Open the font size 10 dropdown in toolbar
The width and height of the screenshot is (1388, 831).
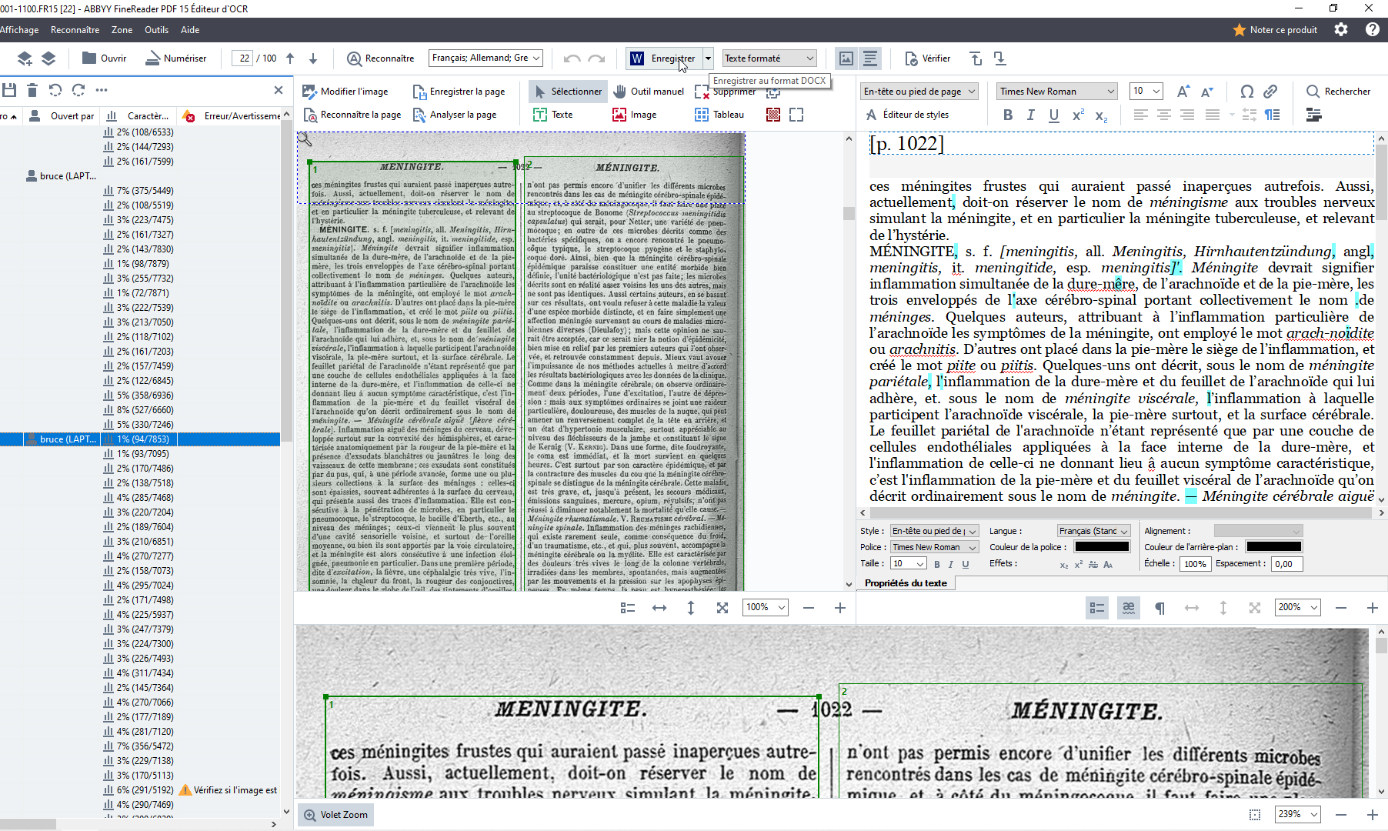(x=1146, y=91)
